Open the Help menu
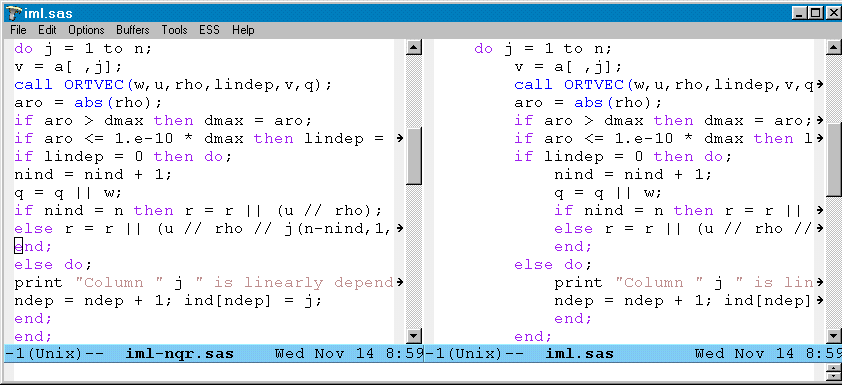Viewport: 842px width, 385px height. [x=243, y=30]
